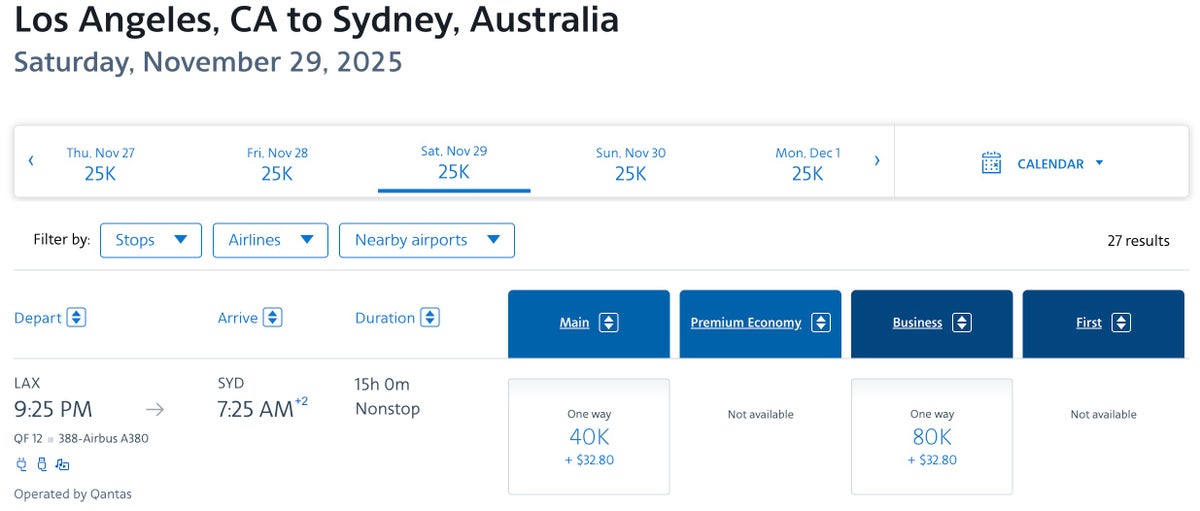Choose the 40K Main one-way fare
This screenshot has width=1200, height=511.
(589, 436)
